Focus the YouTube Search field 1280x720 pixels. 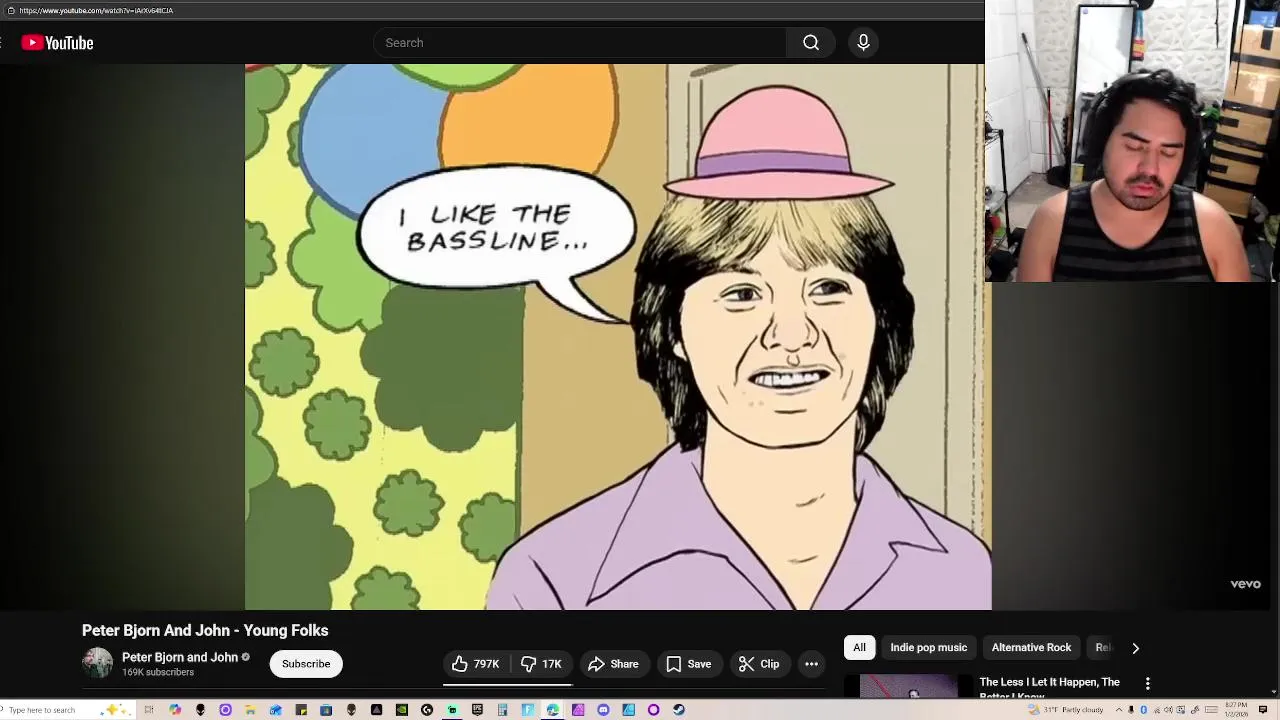580,43
